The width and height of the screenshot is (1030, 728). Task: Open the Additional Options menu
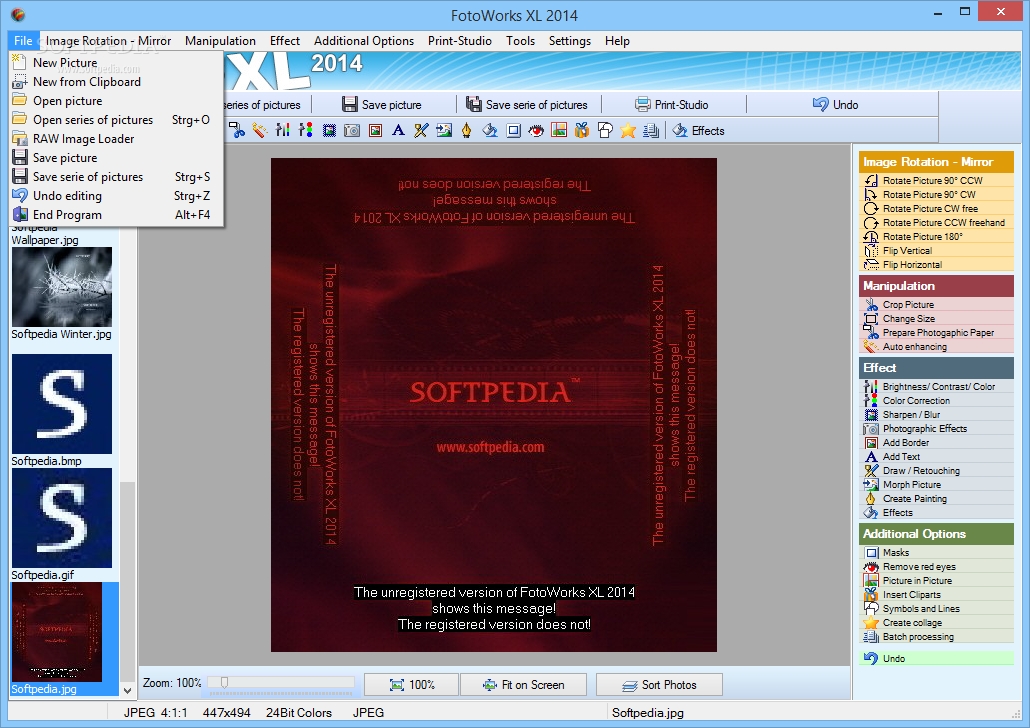pyautogui.click(x=364, y=41)
